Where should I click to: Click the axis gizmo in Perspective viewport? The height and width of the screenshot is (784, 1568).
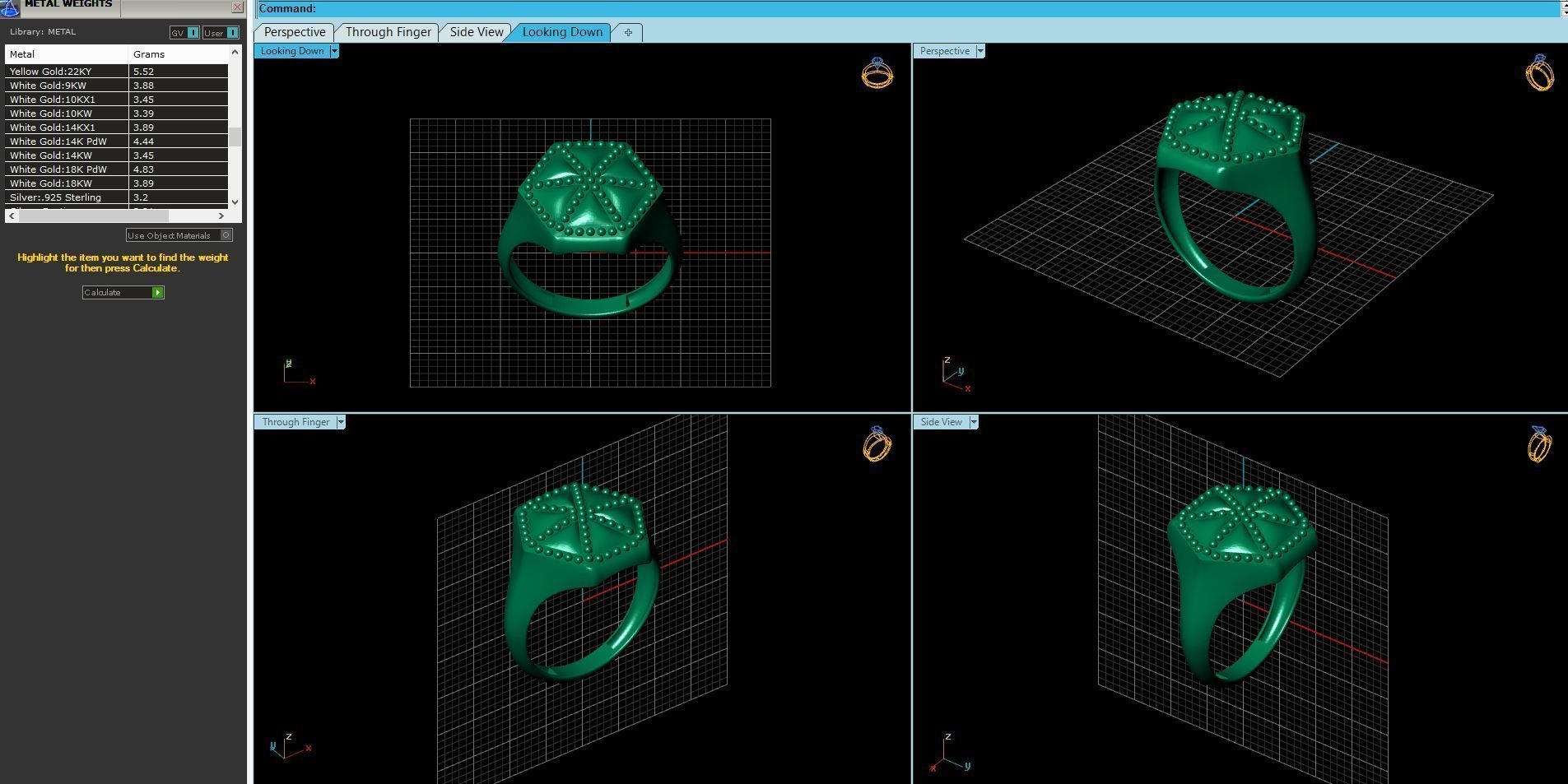click(956, 374)
